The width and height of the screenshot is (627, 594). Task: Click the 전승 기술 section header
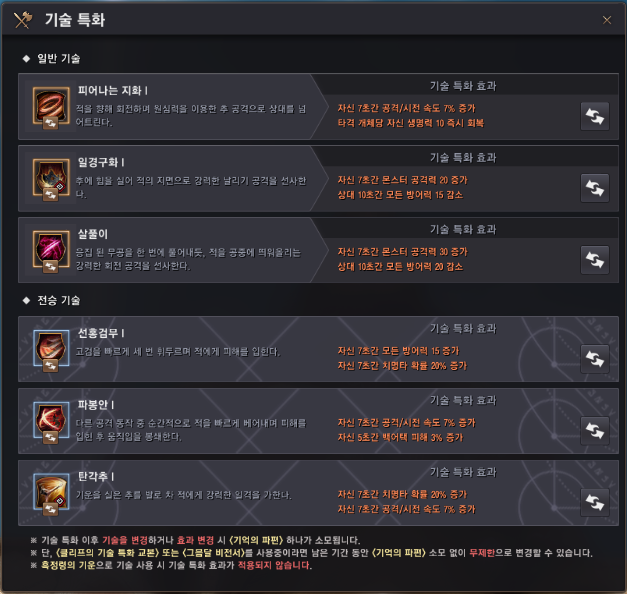(58, 300)
